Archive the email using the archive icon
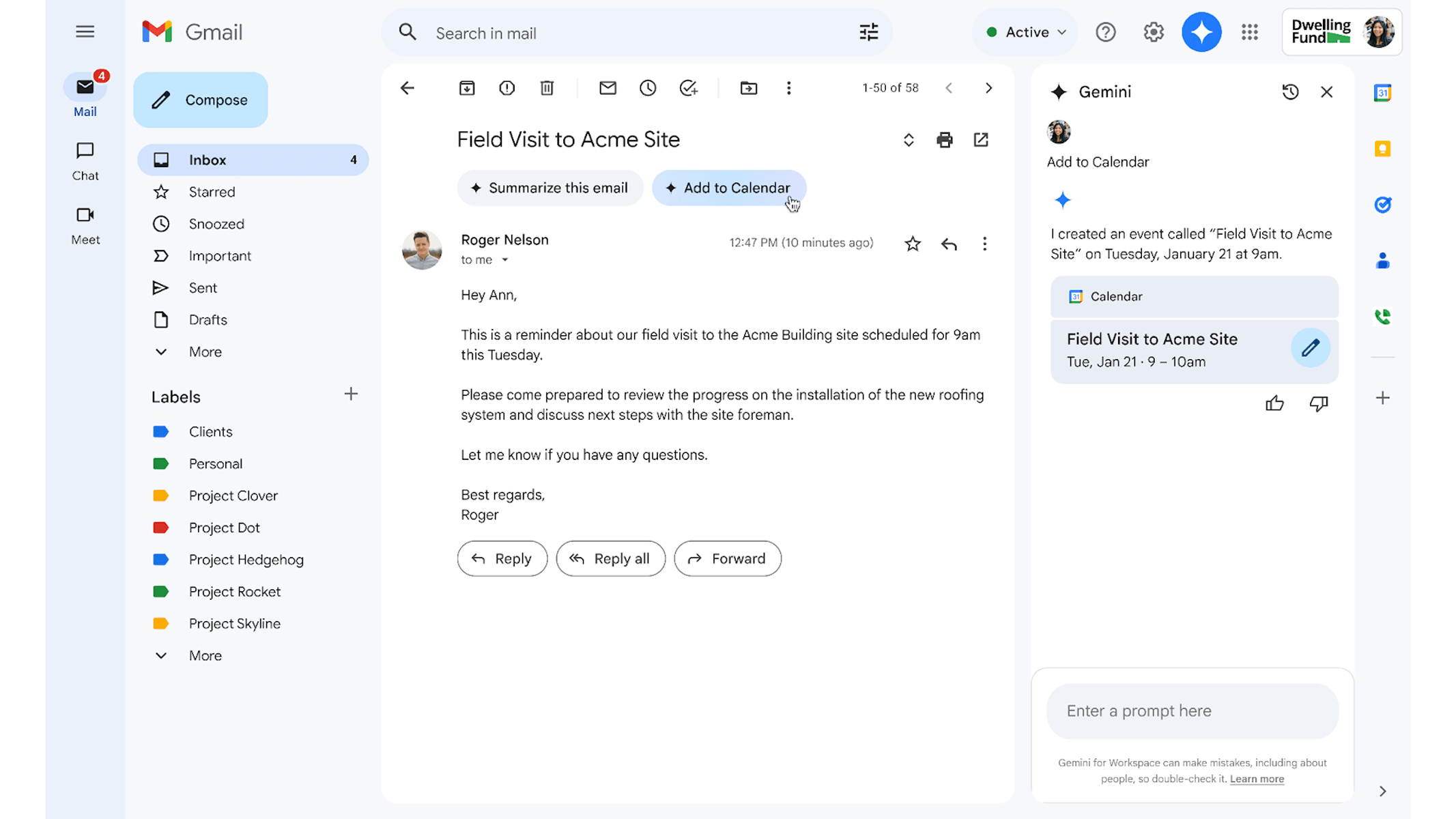Screen dimensions: 1456x819 (x=467, y=88)
